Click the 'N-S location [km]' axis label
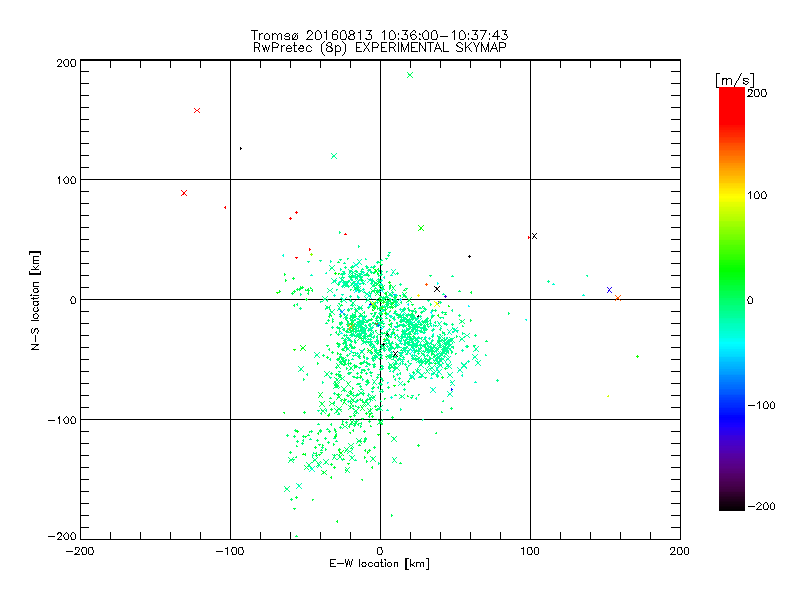Screen dimensions: 800x600 (x=35, y=300)
